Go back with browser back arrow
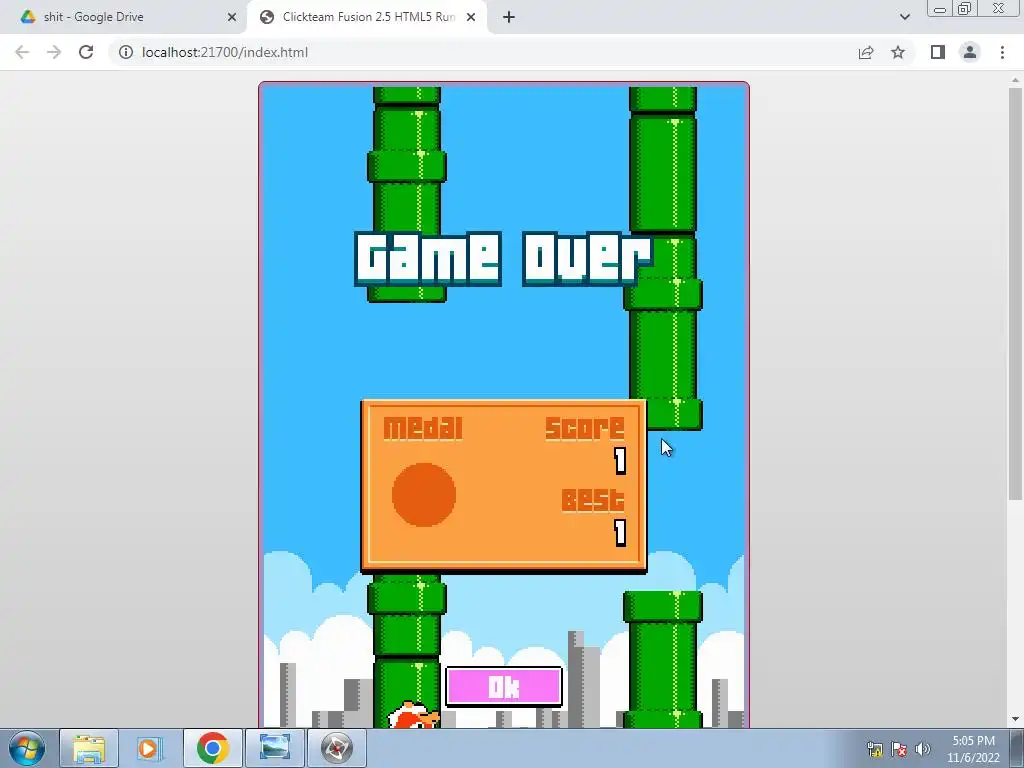This screenshot has height=768, width=1024. [x=22, y=52]
